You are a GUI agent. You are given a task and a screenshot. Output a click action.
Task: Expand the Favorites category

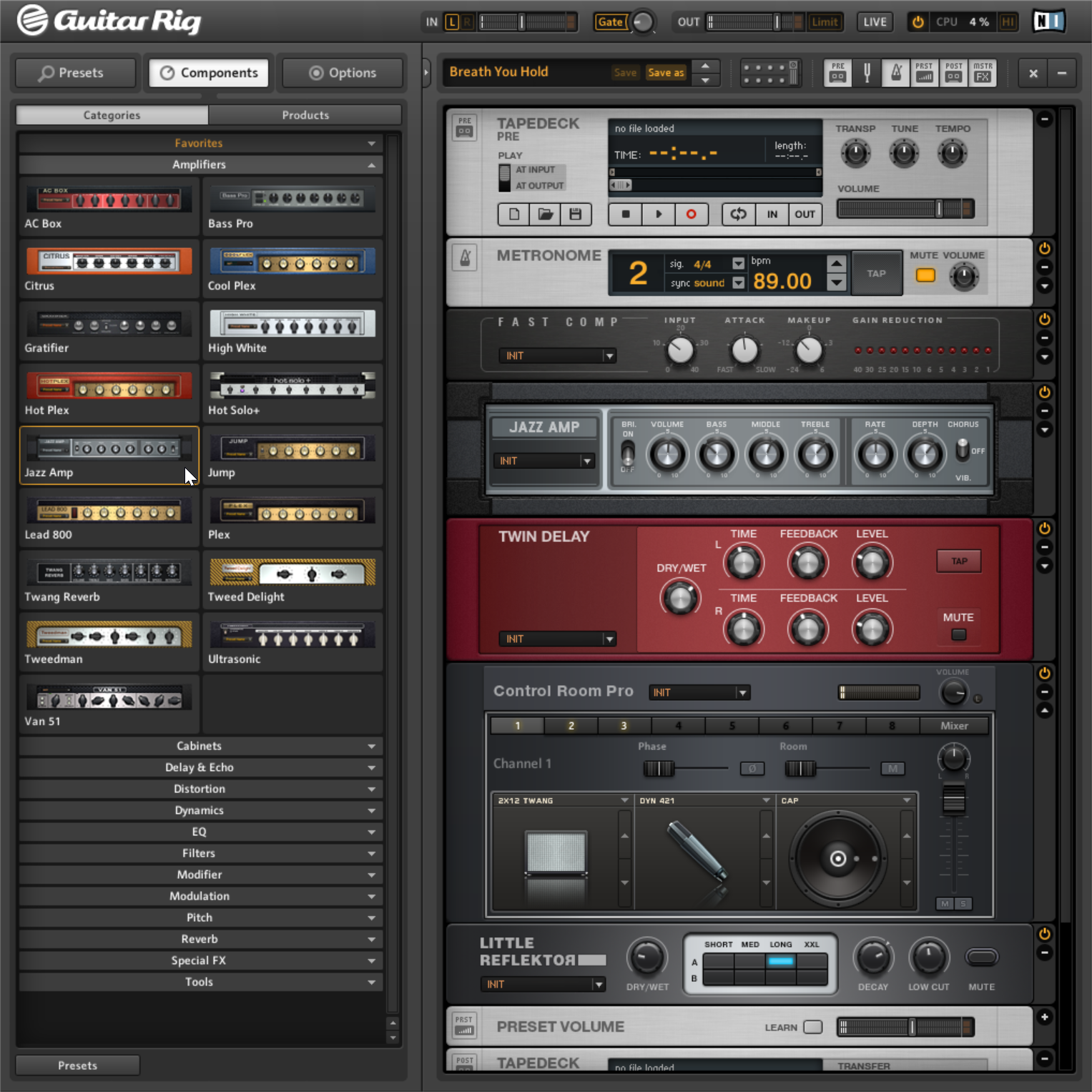[x=200, y=143]
